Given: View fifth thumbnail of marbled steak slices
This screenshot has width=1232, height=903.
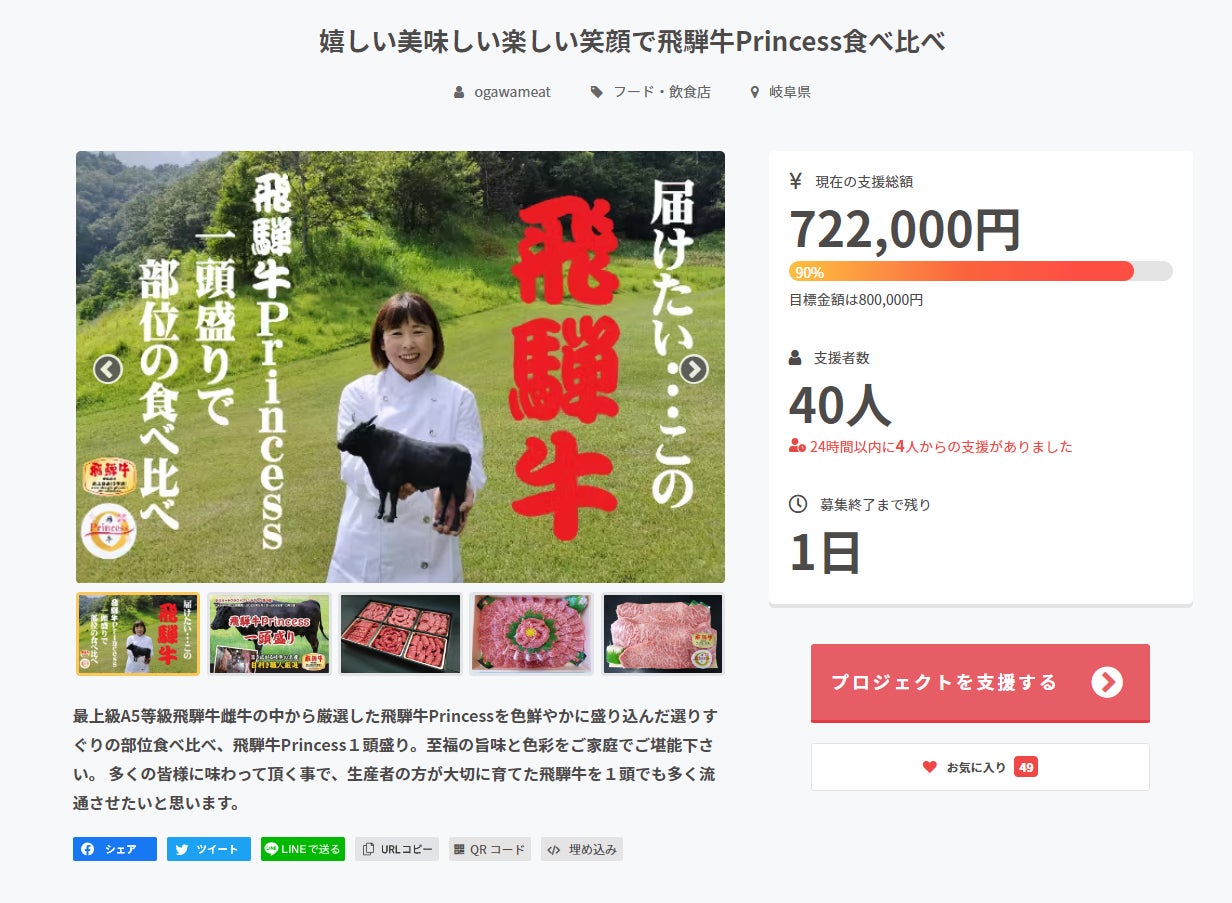Looking at the screenshot, I should click(663, 634).
